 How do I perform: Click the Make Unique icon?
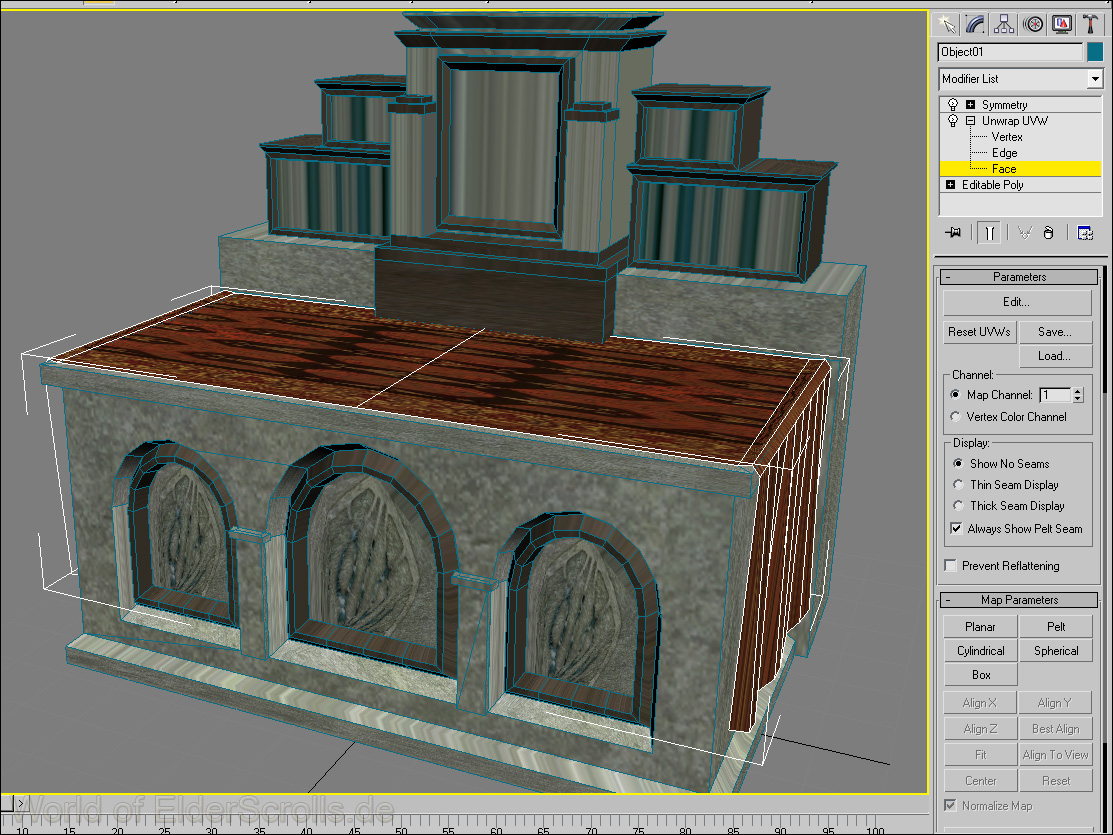(1024, 232)
